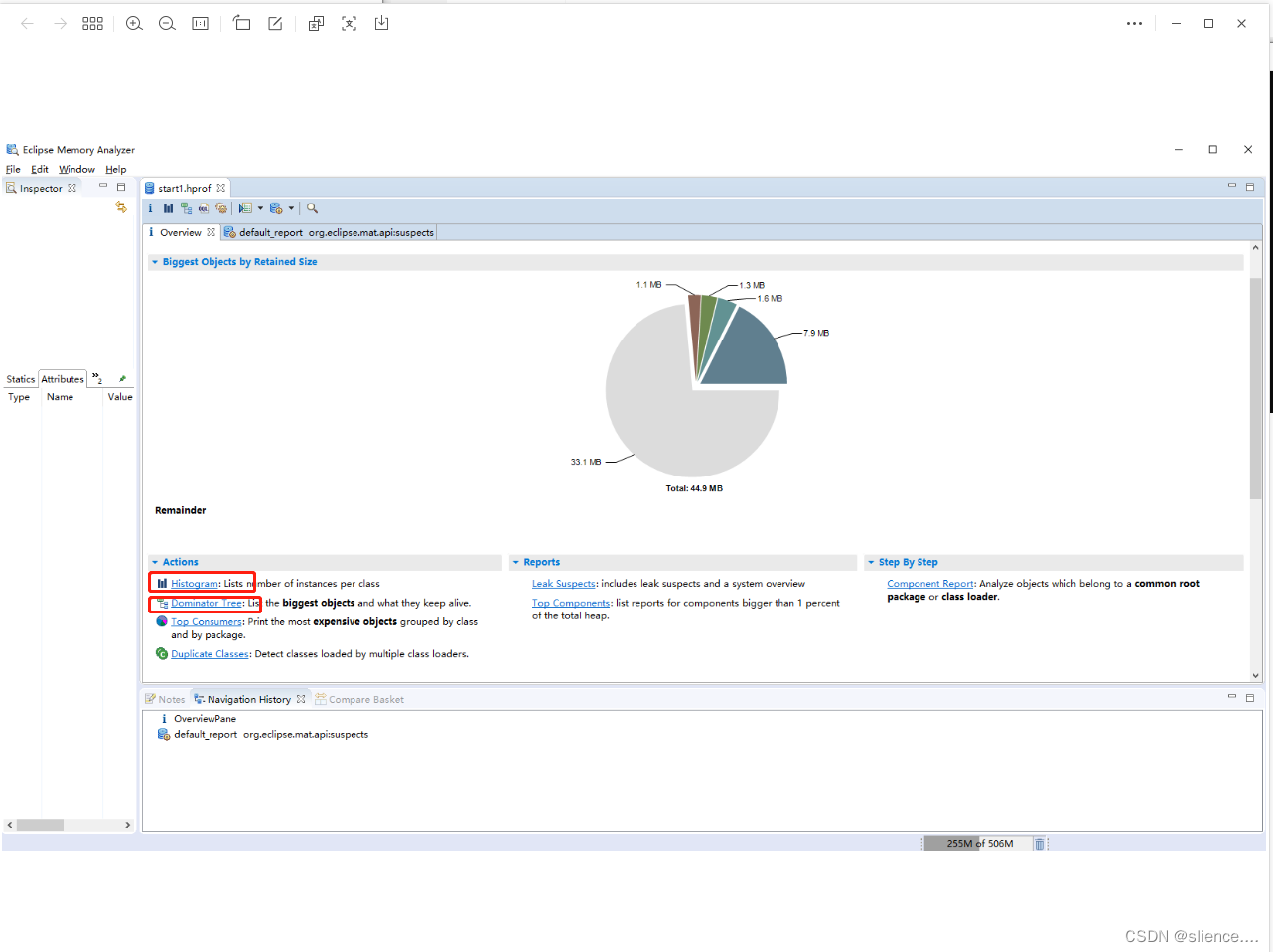1273x952 pixels.
Task: Open the Window menu
Action: point(76,169)
